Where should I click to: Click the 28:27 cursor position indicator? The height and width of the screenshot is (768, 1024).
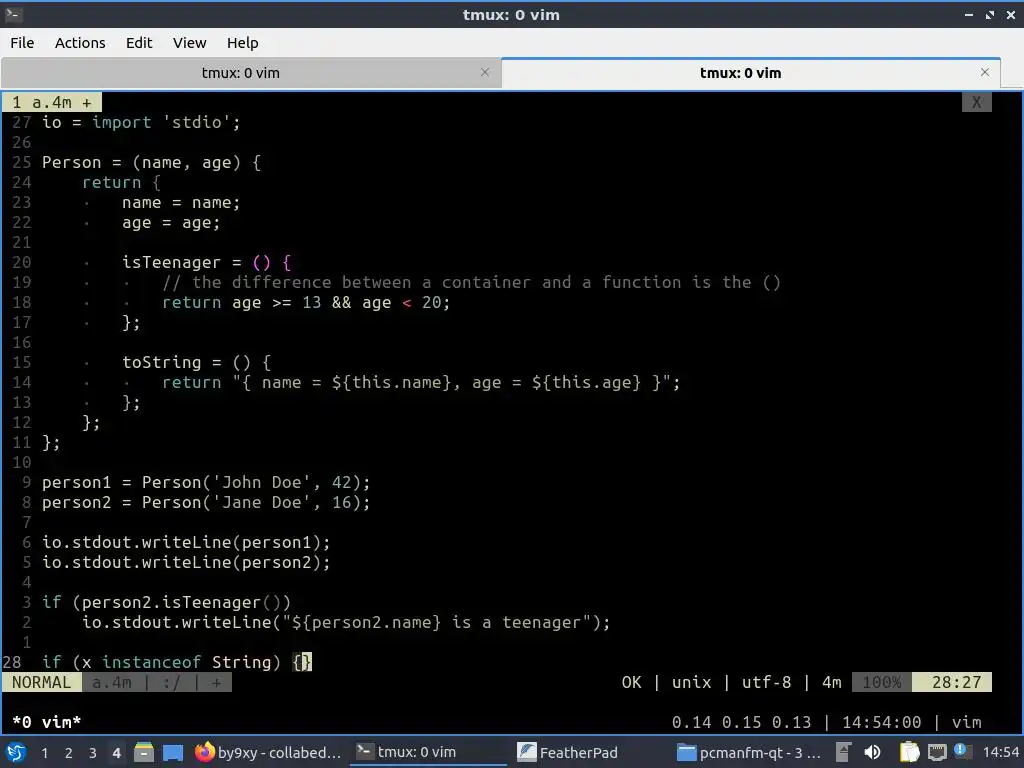[953, 682]
